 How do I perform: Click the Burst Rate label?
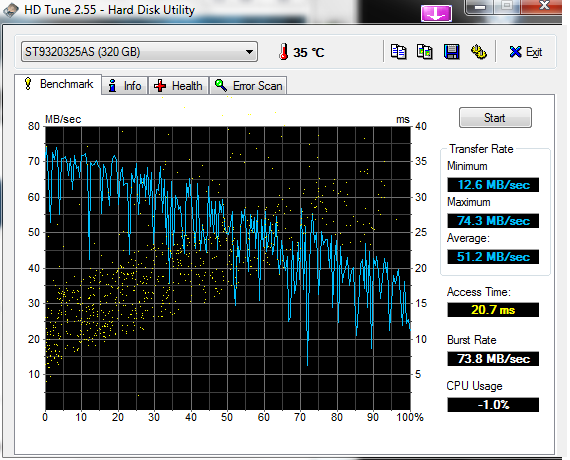(471, 340)
